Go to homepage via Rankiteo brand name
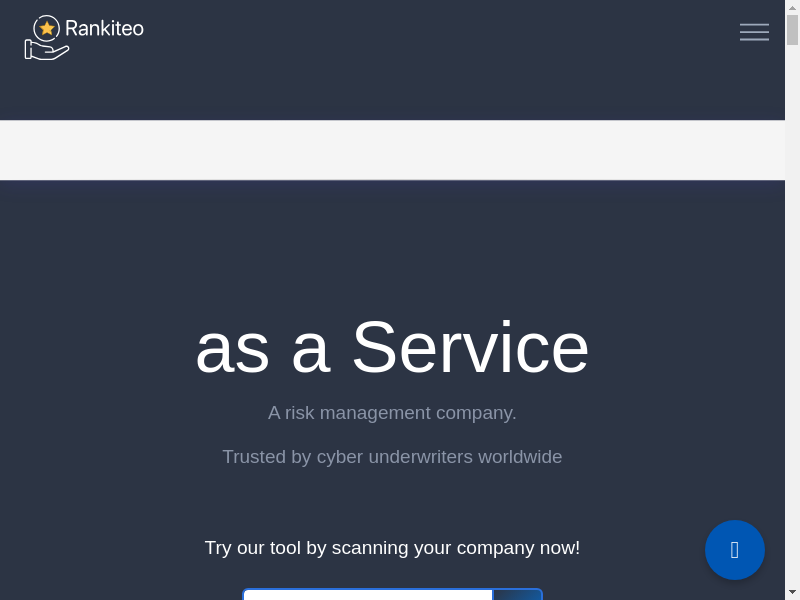 coord(104,28)
